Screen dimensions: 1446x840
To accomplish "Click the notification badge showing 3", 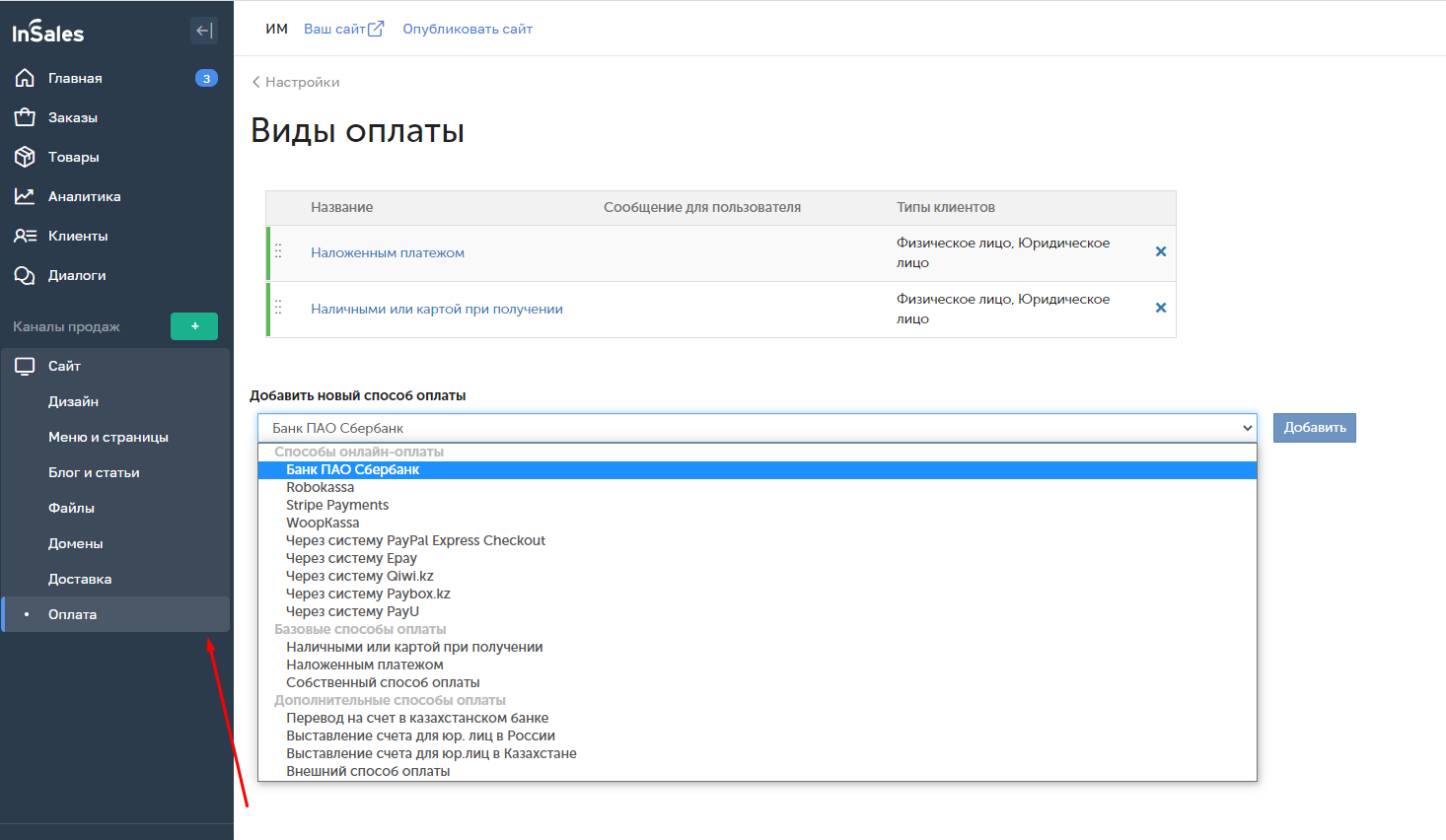I will (x=206, y=78).
